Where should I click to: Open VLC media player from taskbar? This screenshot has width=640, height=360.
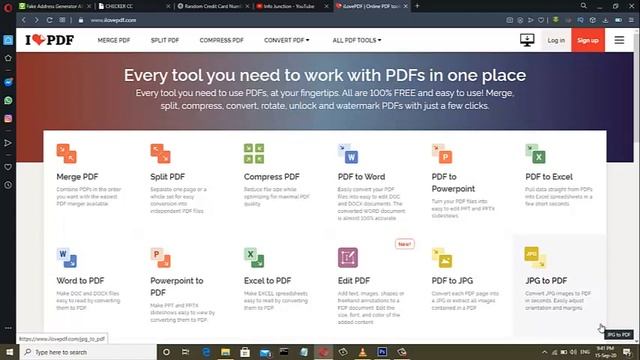pos(362,352)
